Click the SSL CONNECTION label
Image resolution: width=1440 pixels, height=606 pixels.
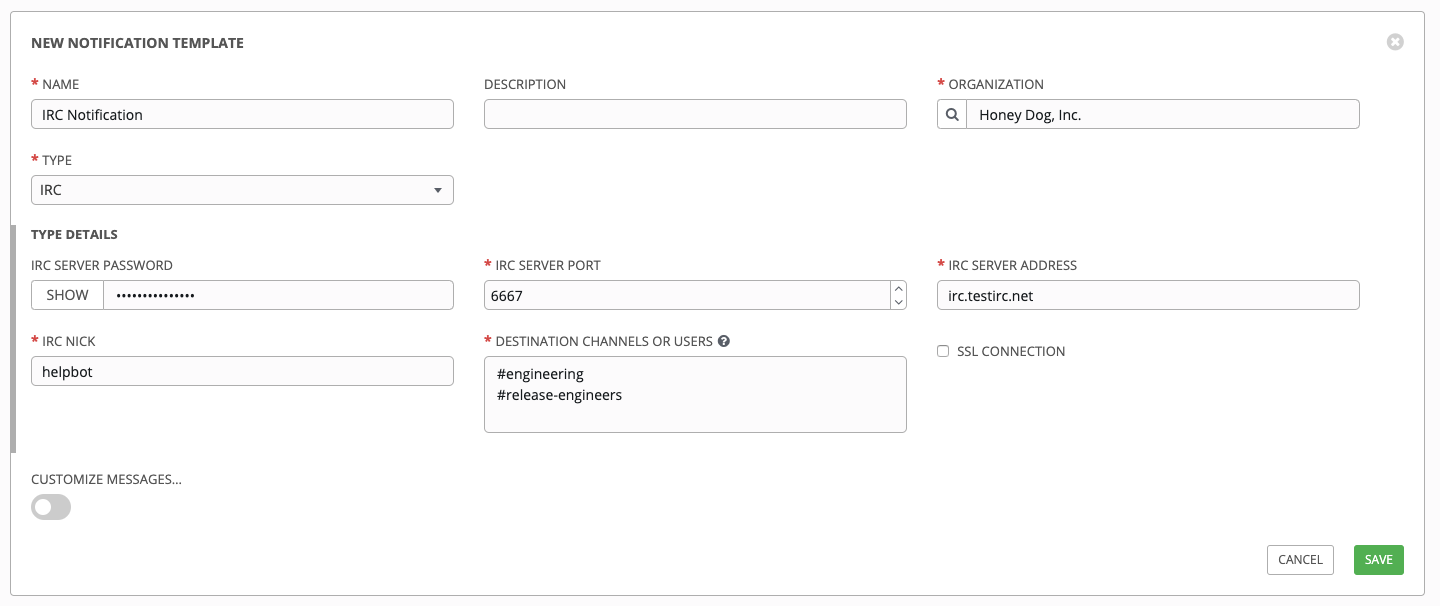coord(1011,351)
